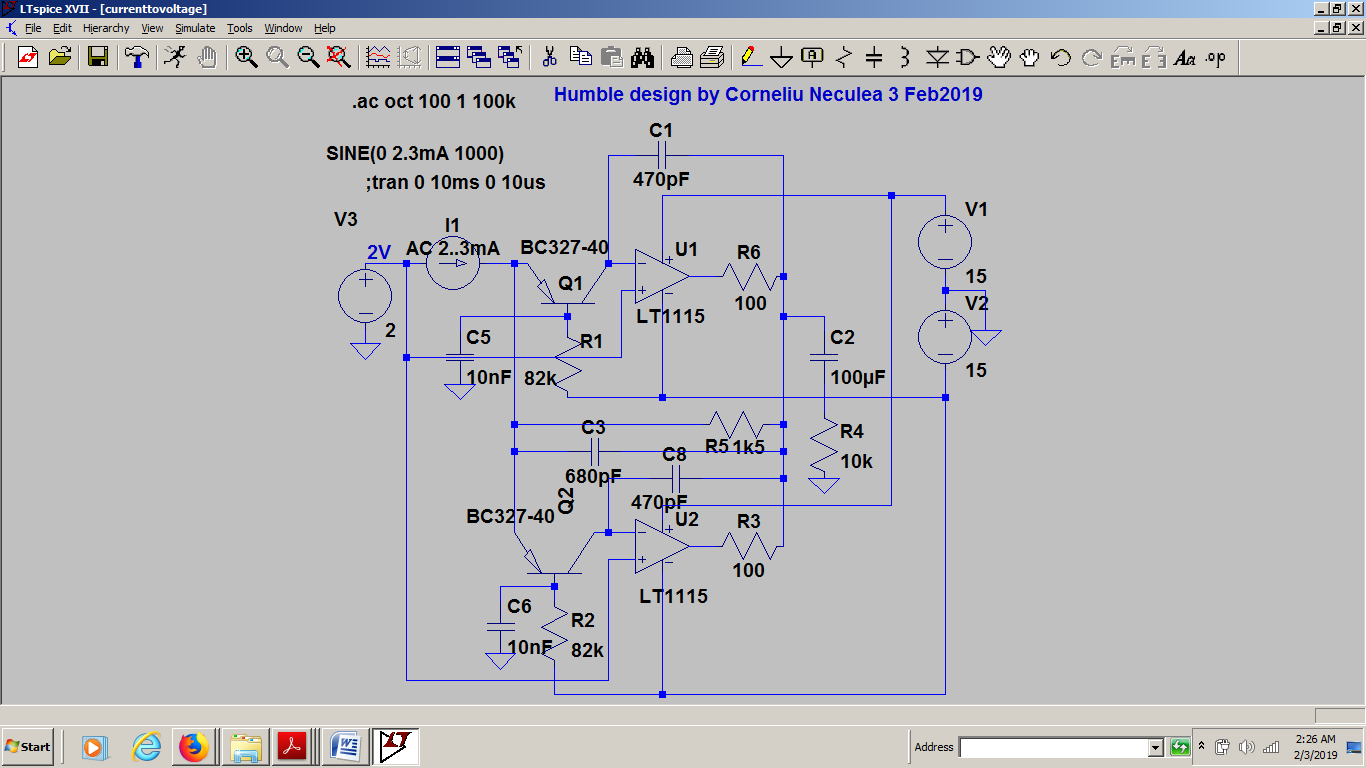
Task: Open the Component selector gate icon
Action: (968, 57)
